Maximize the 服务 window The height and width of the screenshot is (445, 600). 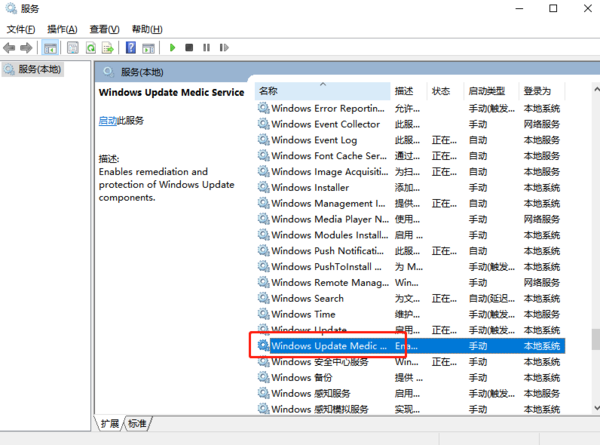553,8
